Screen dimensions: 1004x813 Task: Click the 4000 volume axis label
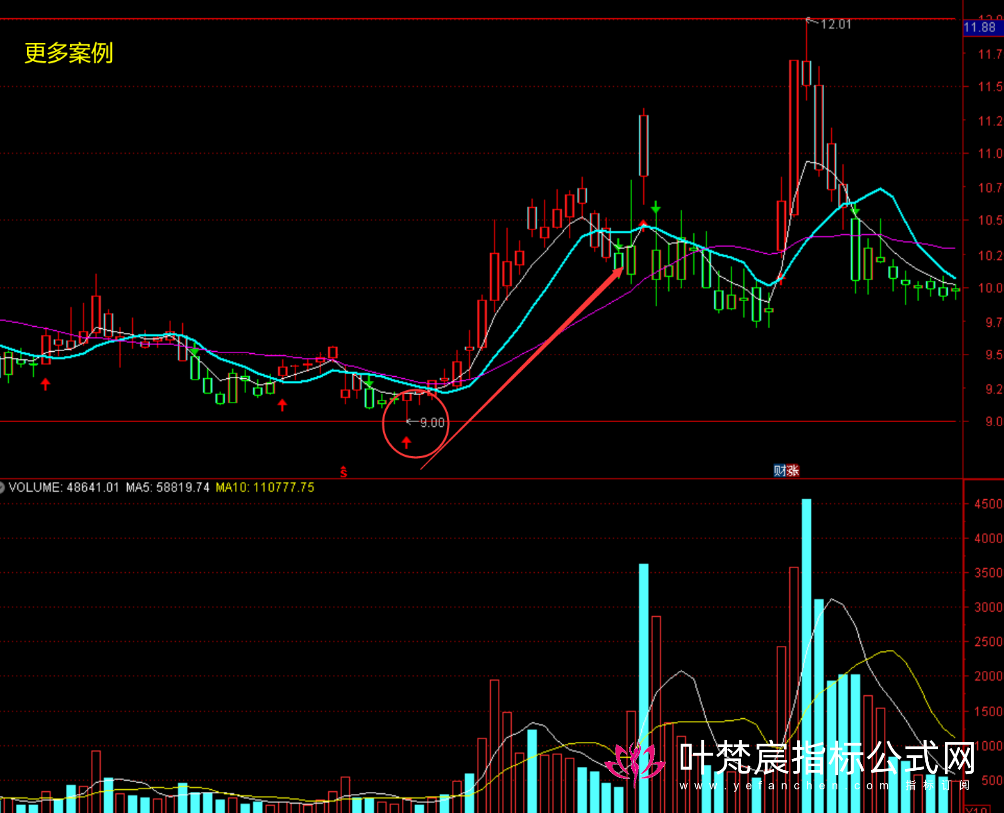click(988, 538)
